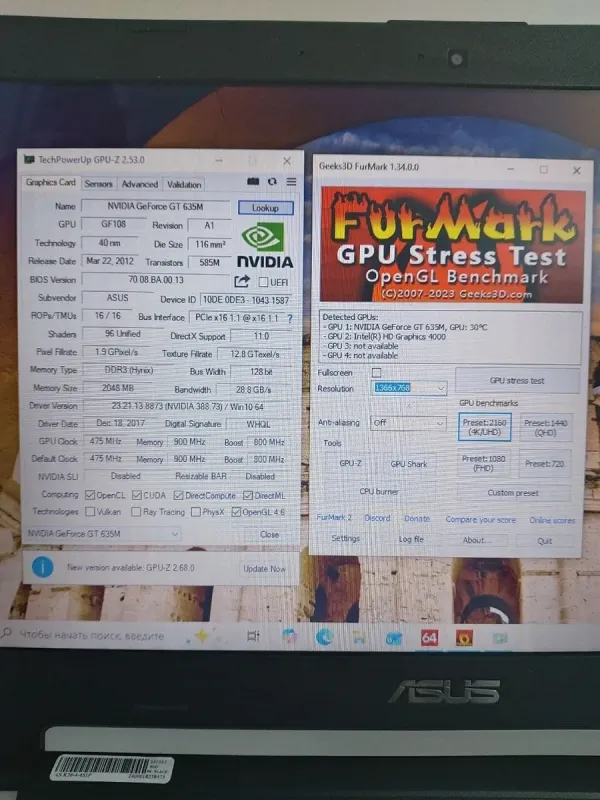Screen dimensions: 600x800
Task: Open the GPU-Z hamburger menu
Action: [x=289, y=182]
